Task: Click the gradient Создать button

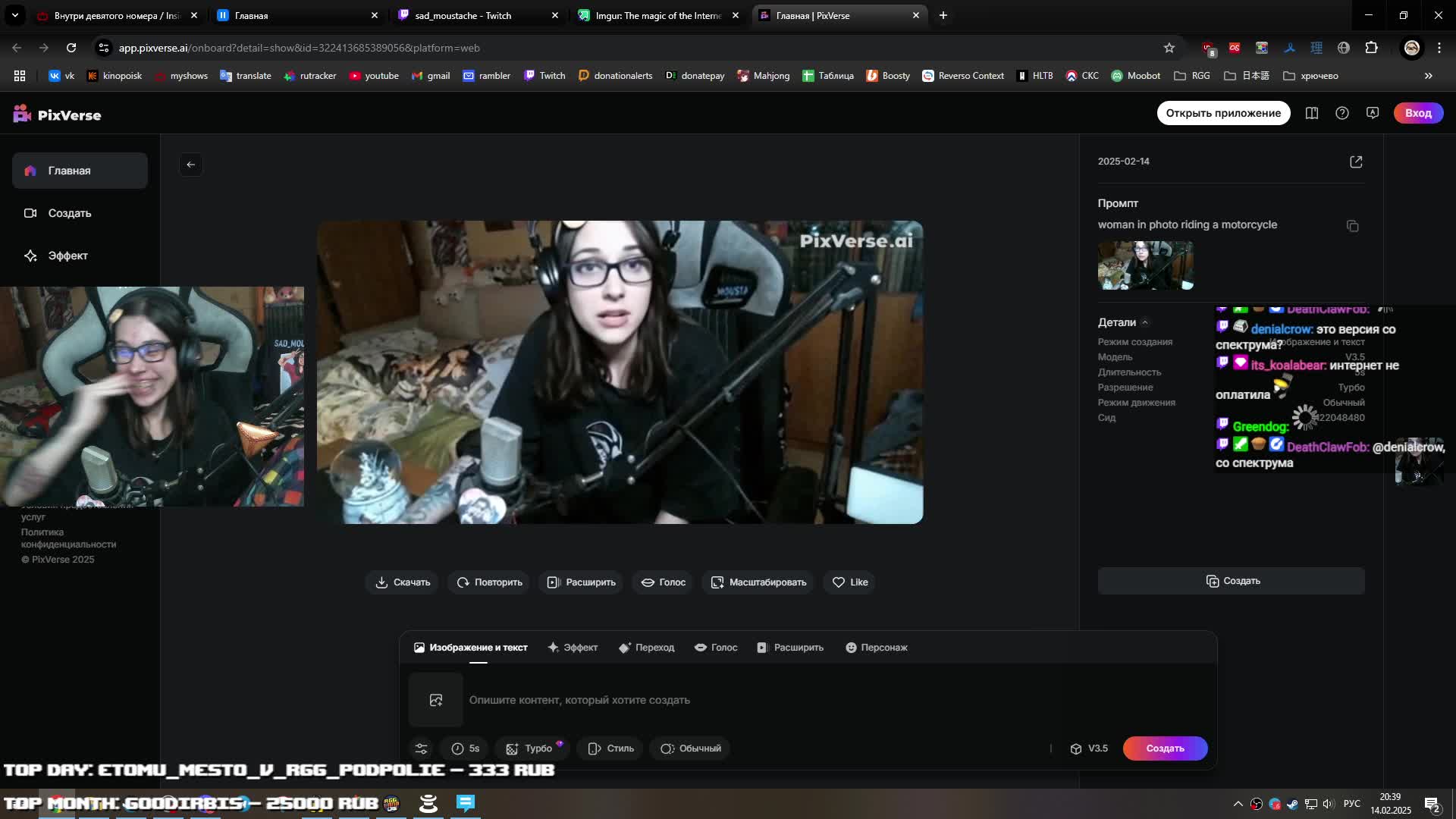Action: [x=1166, y=748]
